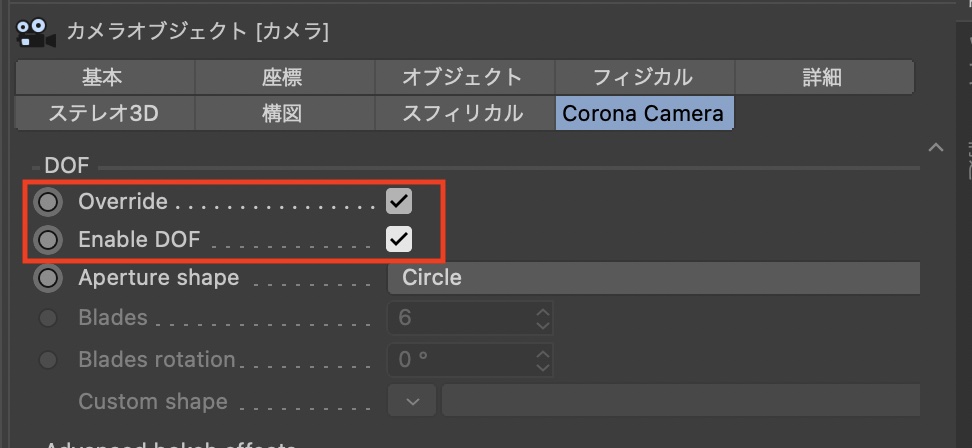Uncheck the Override checkbox
This screenshot has width=972, height=448.
[399, 202]
